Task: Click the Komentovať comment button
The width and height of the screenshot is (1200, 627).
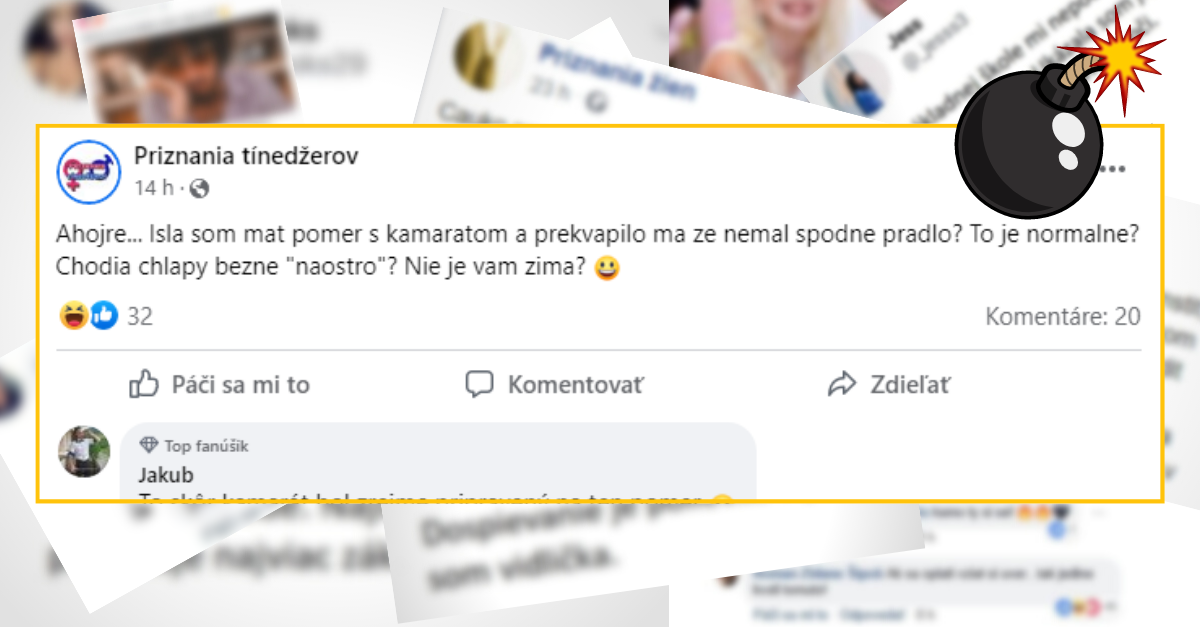Action: [x=556, y=384]
